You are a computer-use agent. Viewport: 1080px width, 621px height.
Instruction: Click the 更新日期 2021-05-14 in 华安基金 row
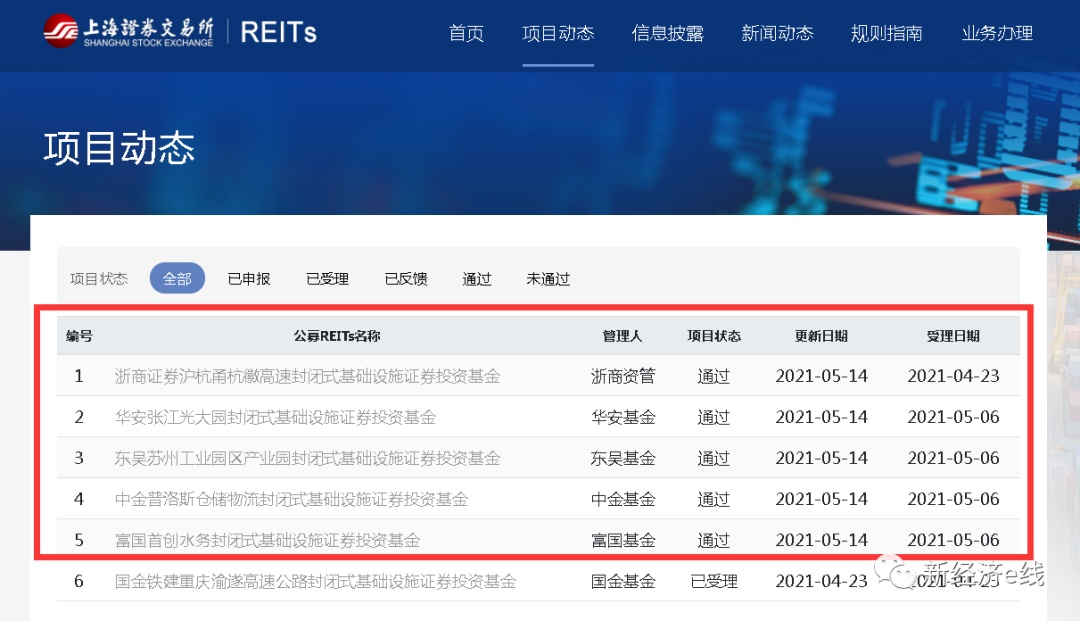click(821, 417)
